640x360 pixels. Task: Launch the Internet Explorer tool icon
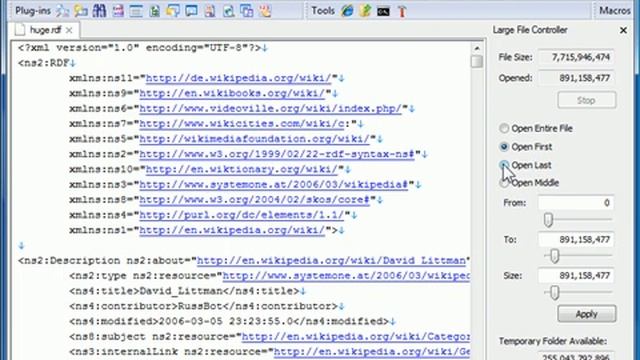pos(347,11)
